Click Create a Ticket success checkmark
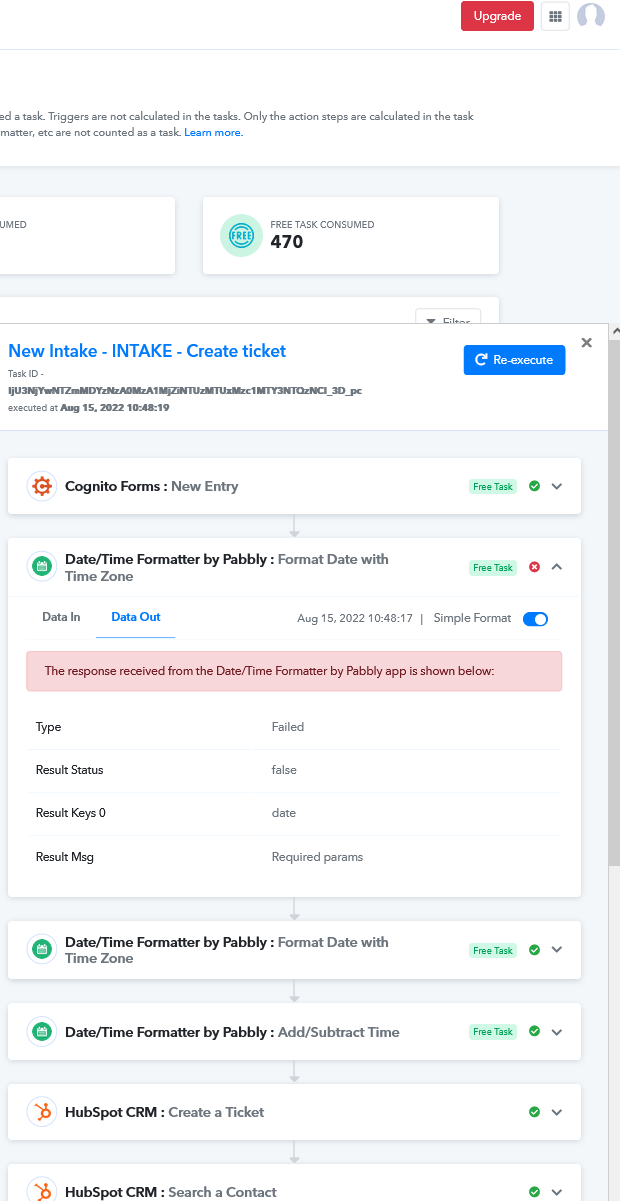This screenshot has height=1201, width=620. (534, 1112)
